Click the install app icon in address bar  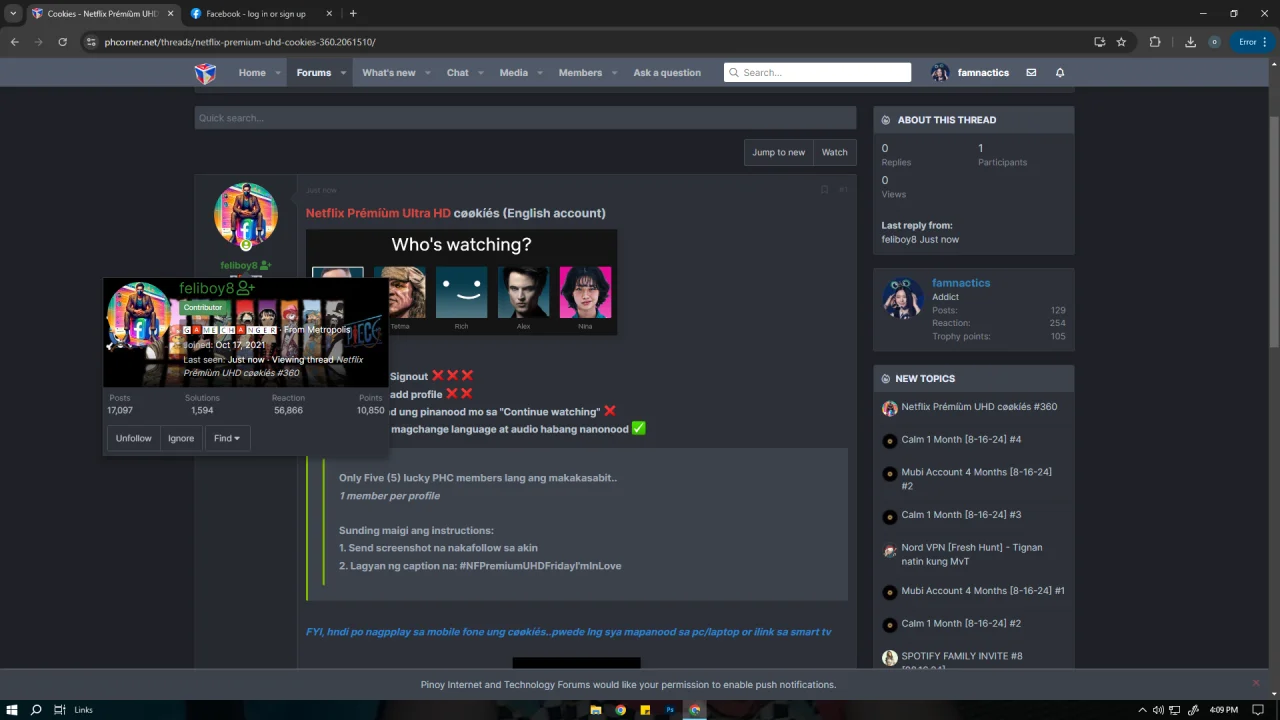tap(1099, 42)
